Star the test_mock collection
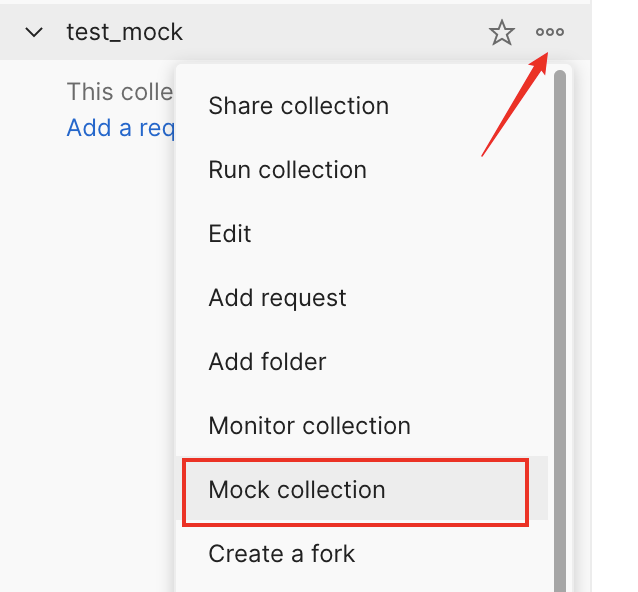638x592 pixels. coord(501,33)
